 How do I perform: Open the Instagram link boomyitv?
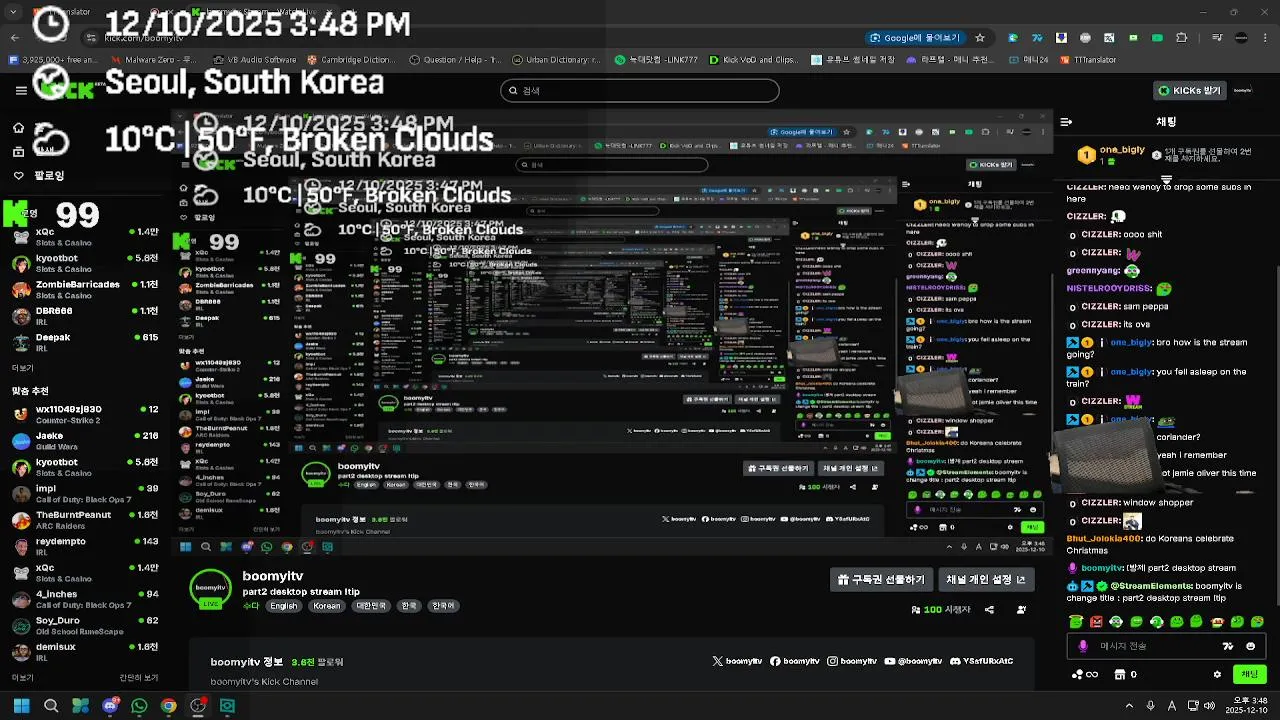click(x=852, y=661)
